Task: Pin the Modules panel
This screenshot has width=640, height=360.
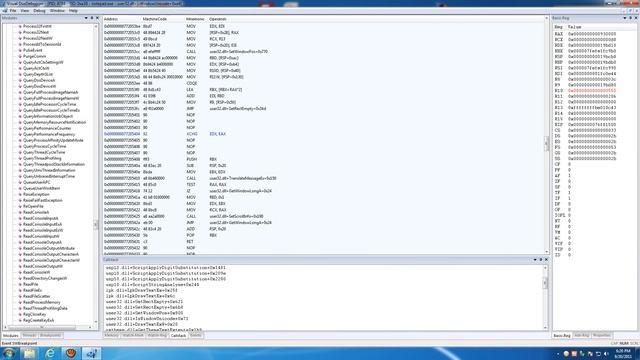Action: (x=92, y=18)
